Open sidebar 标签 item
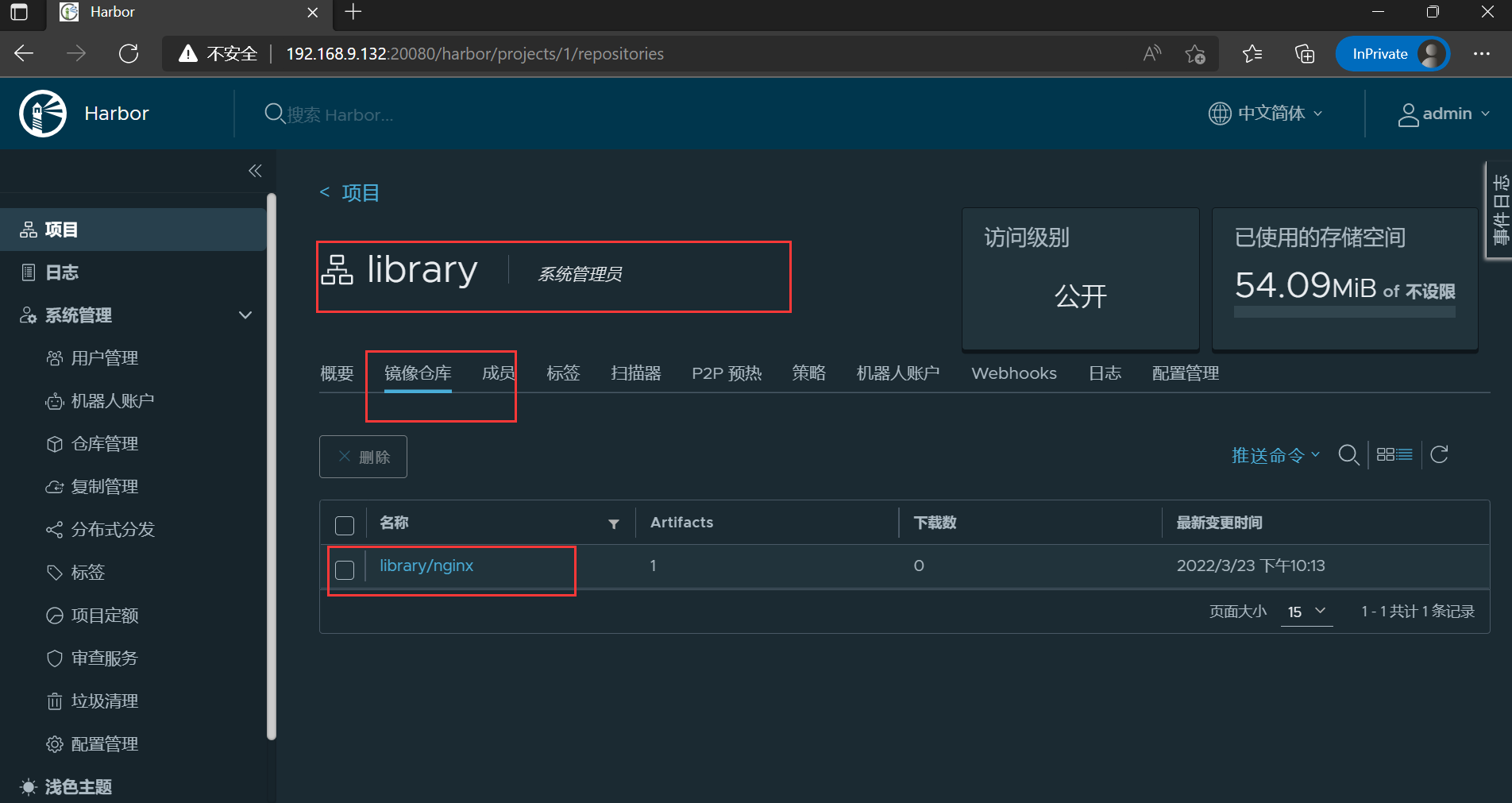This screenshot has width=1512, height=803. (x=87, y=573)
